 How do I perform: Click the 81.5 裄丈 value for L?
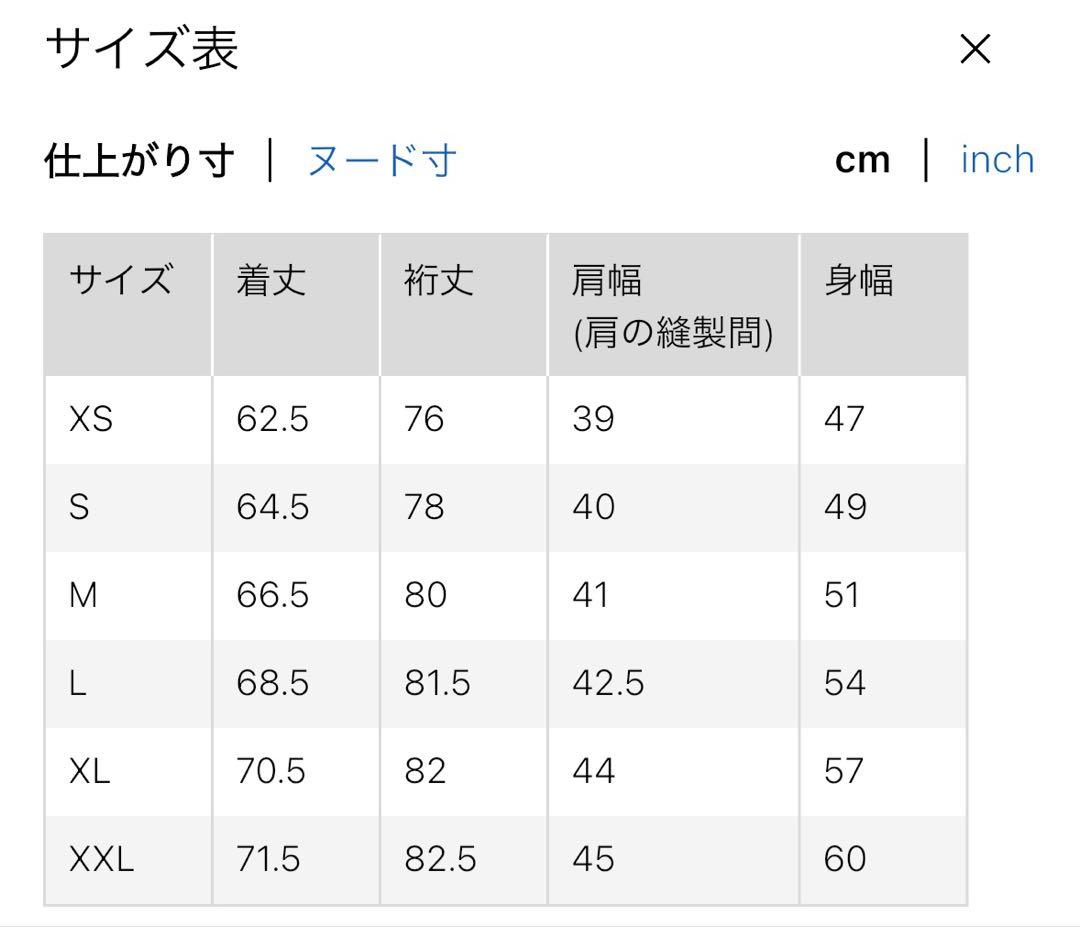click(x=437, y=683)
